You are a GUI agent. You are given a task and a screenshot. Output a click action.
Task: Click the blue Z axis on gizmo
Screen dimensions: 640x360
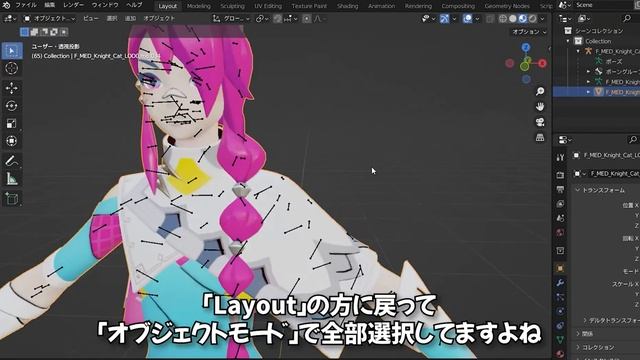(526, 47)
